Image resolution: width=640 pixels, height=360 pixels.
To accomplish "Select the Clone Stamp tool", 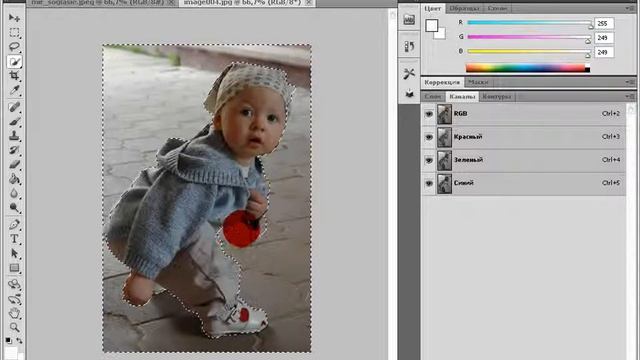I will pos(14,136).
